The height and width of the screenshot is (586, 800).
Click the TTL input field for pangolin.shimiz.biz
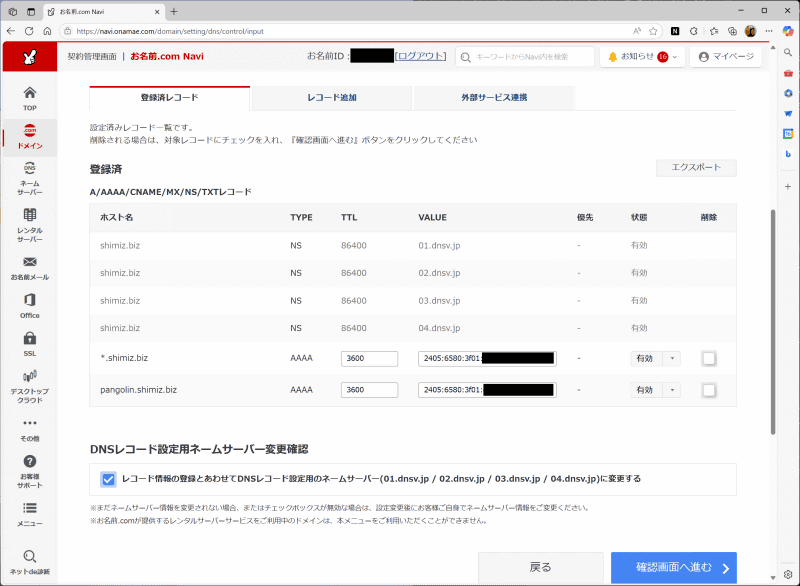coord(369,390)
